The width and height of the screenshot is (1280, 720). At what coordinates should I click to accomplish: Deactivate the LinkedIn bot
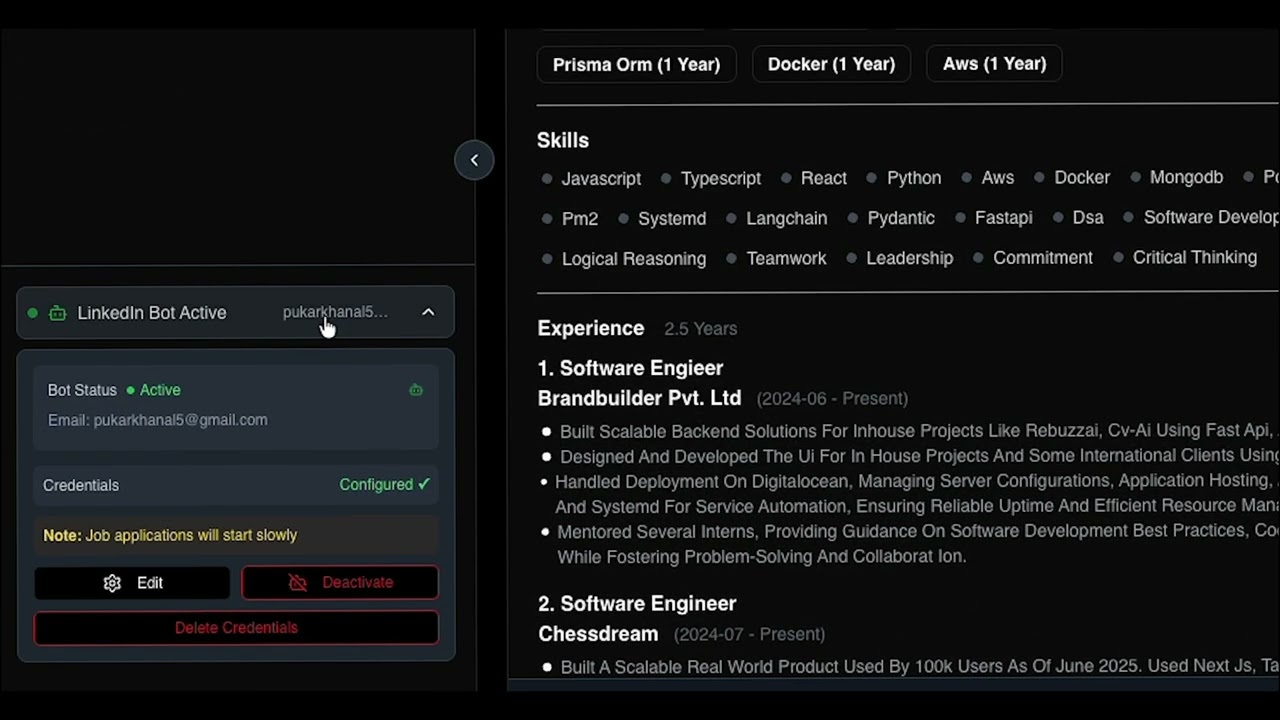tap(340, 583)
